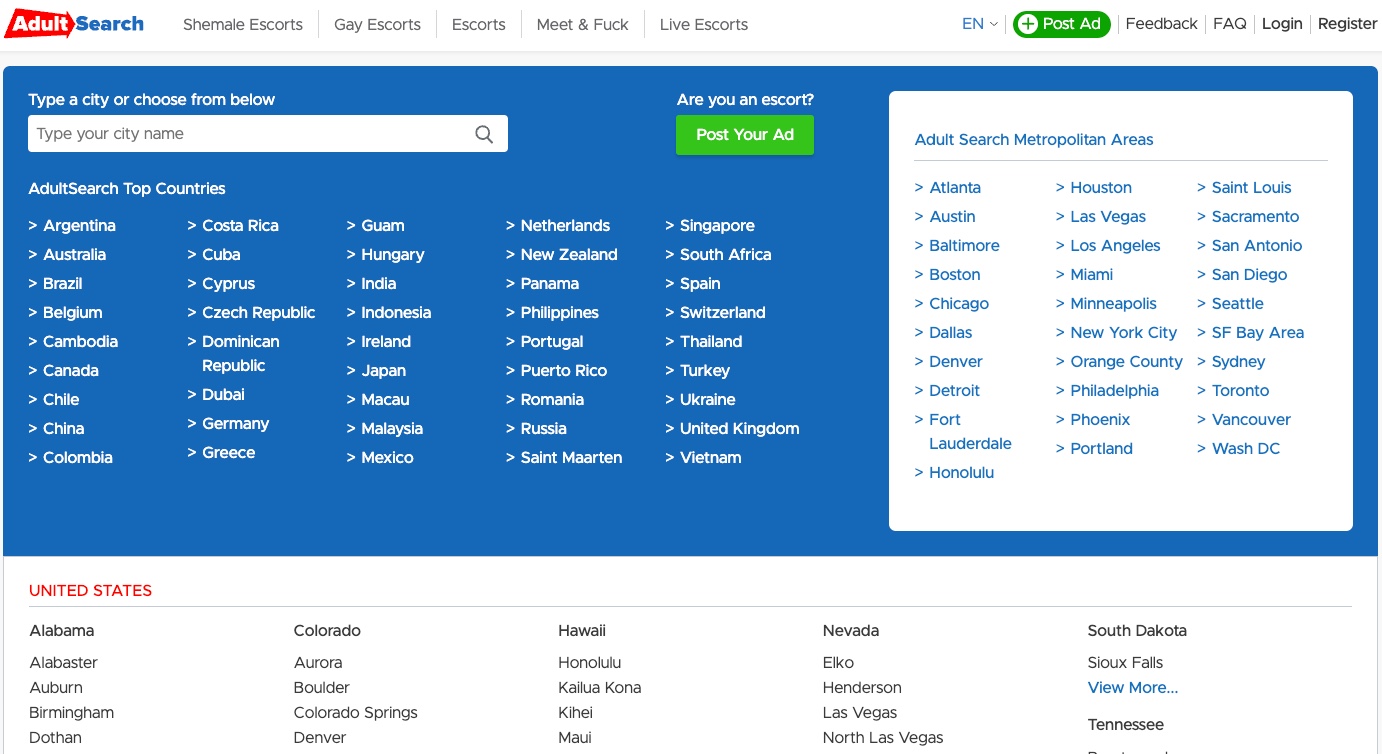Open Chicago metropolitan area

coord(959,304)
